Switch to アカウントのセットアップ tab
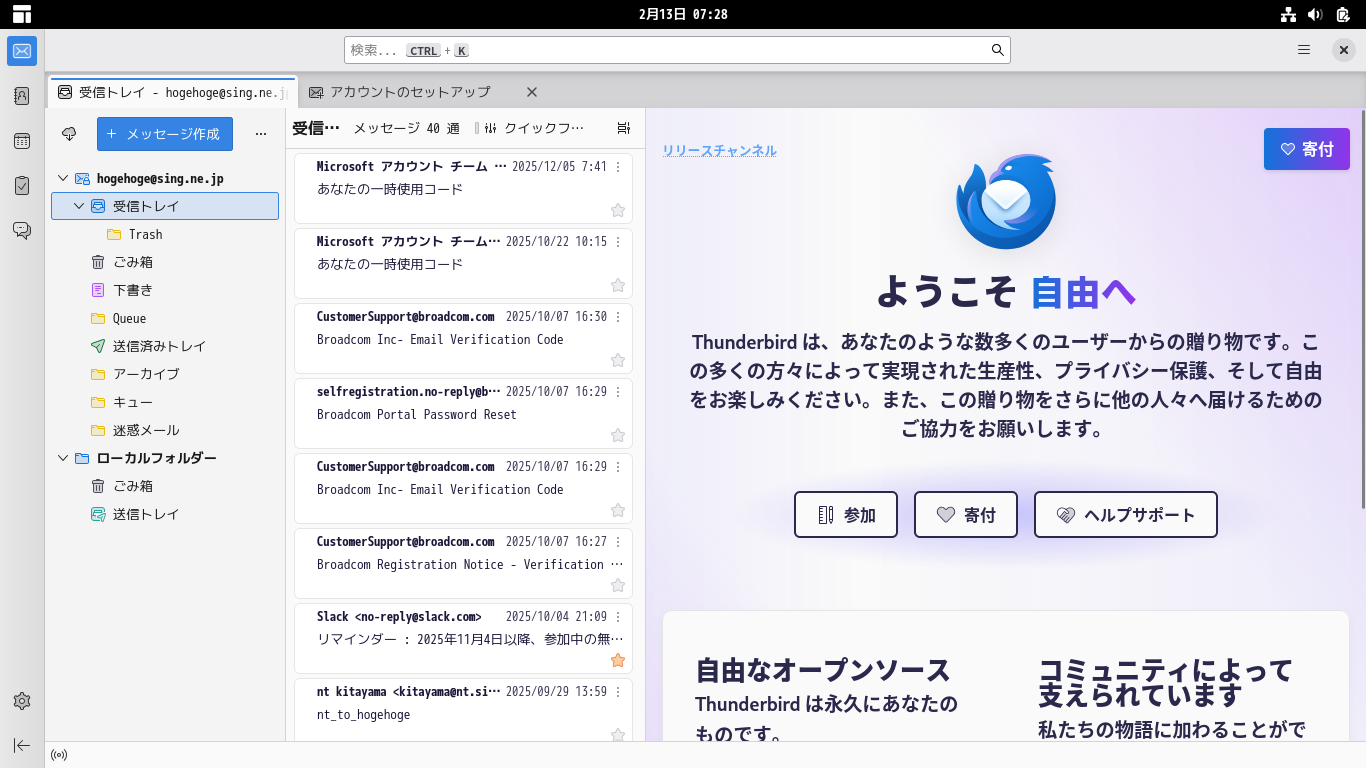Screen dimensions: 1366x768 coord(410,92)
